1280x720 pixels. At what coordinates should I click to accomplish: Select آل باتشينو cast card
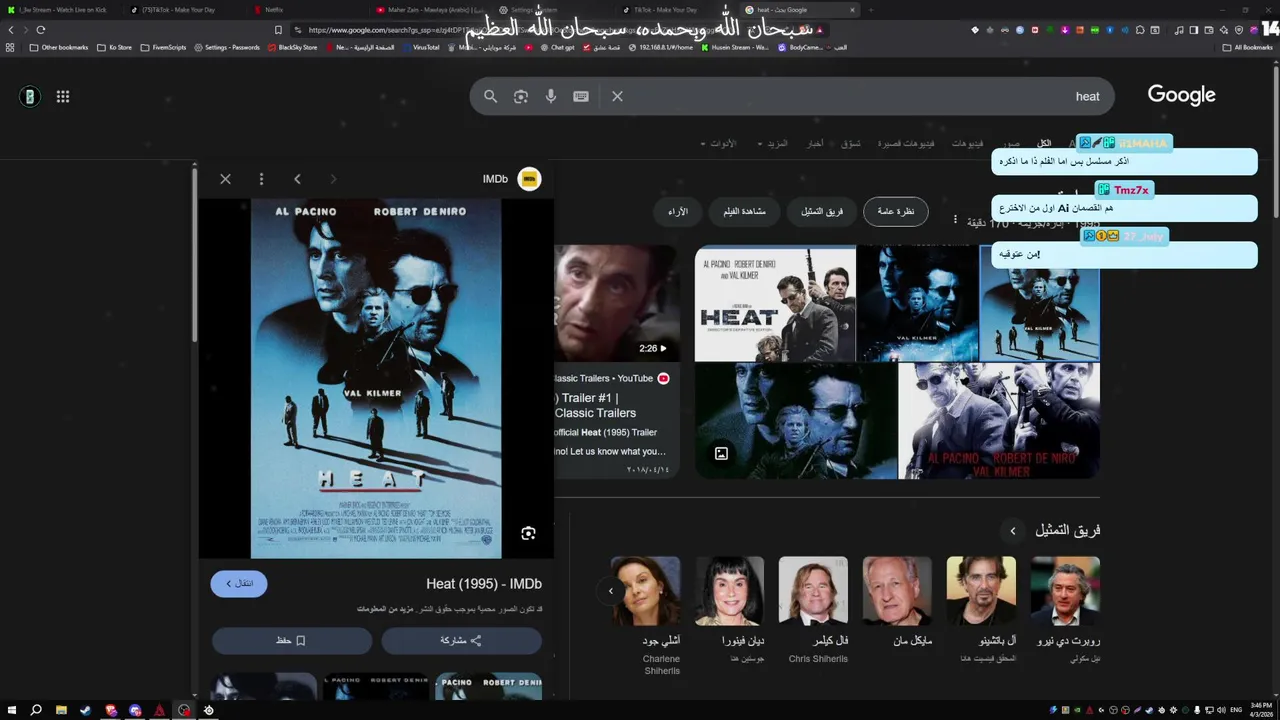pos(981,610)
